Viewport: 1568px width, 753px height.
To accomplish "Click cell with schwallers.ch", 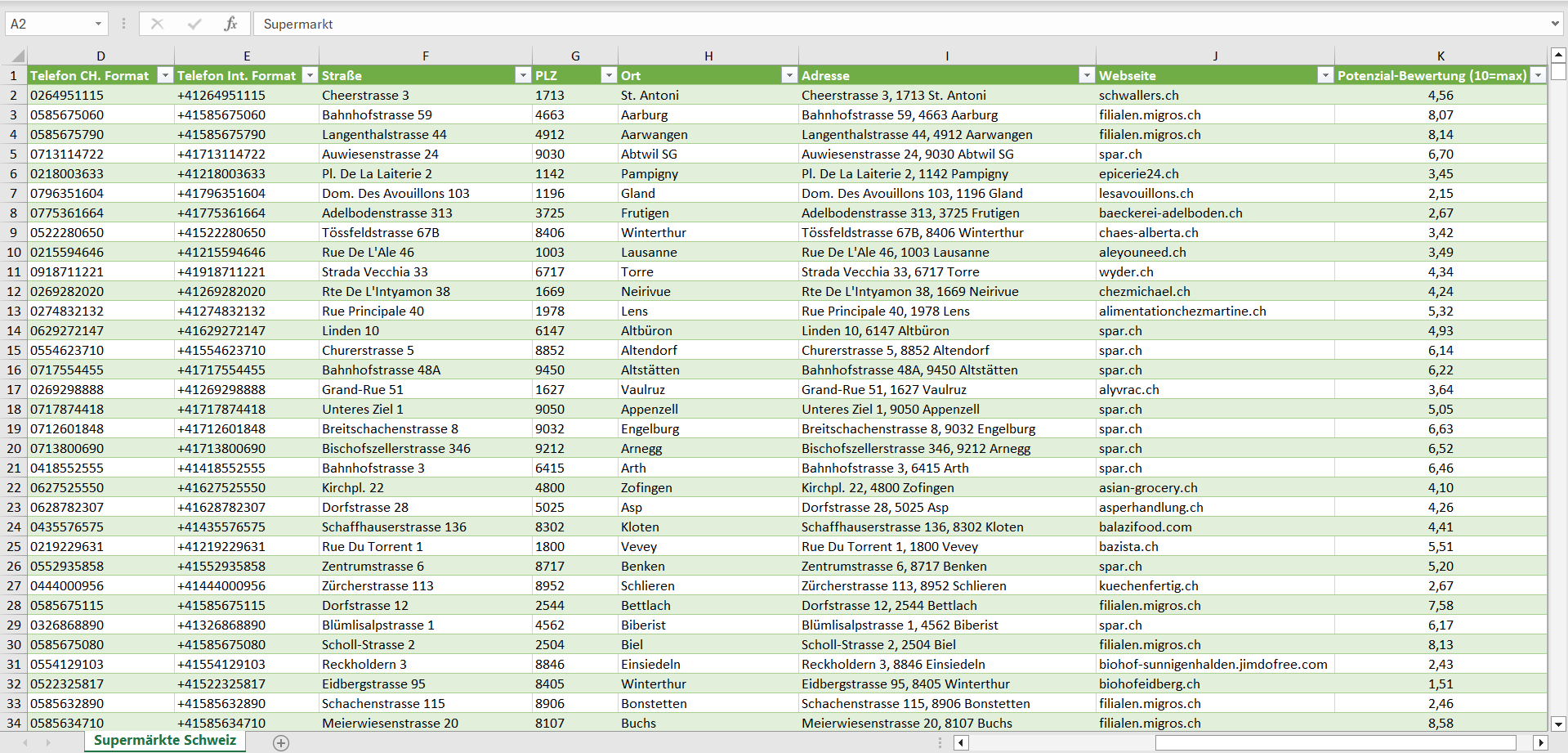I will pyautogui.click(x=1215, y=95).
